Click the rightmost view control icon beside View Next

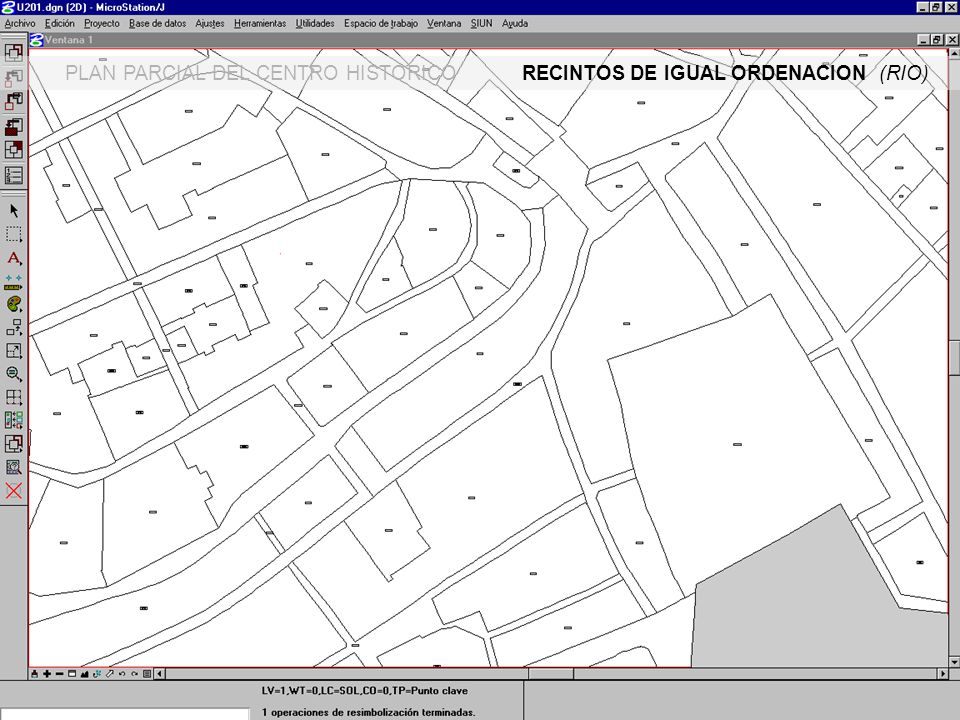point(147,674)
